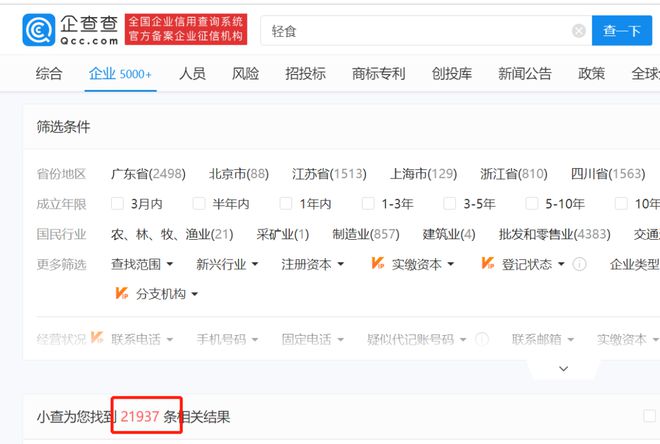The image size is (660, 444).
Task: Tick the checkbox in the results header row
Action: point(649,416)
